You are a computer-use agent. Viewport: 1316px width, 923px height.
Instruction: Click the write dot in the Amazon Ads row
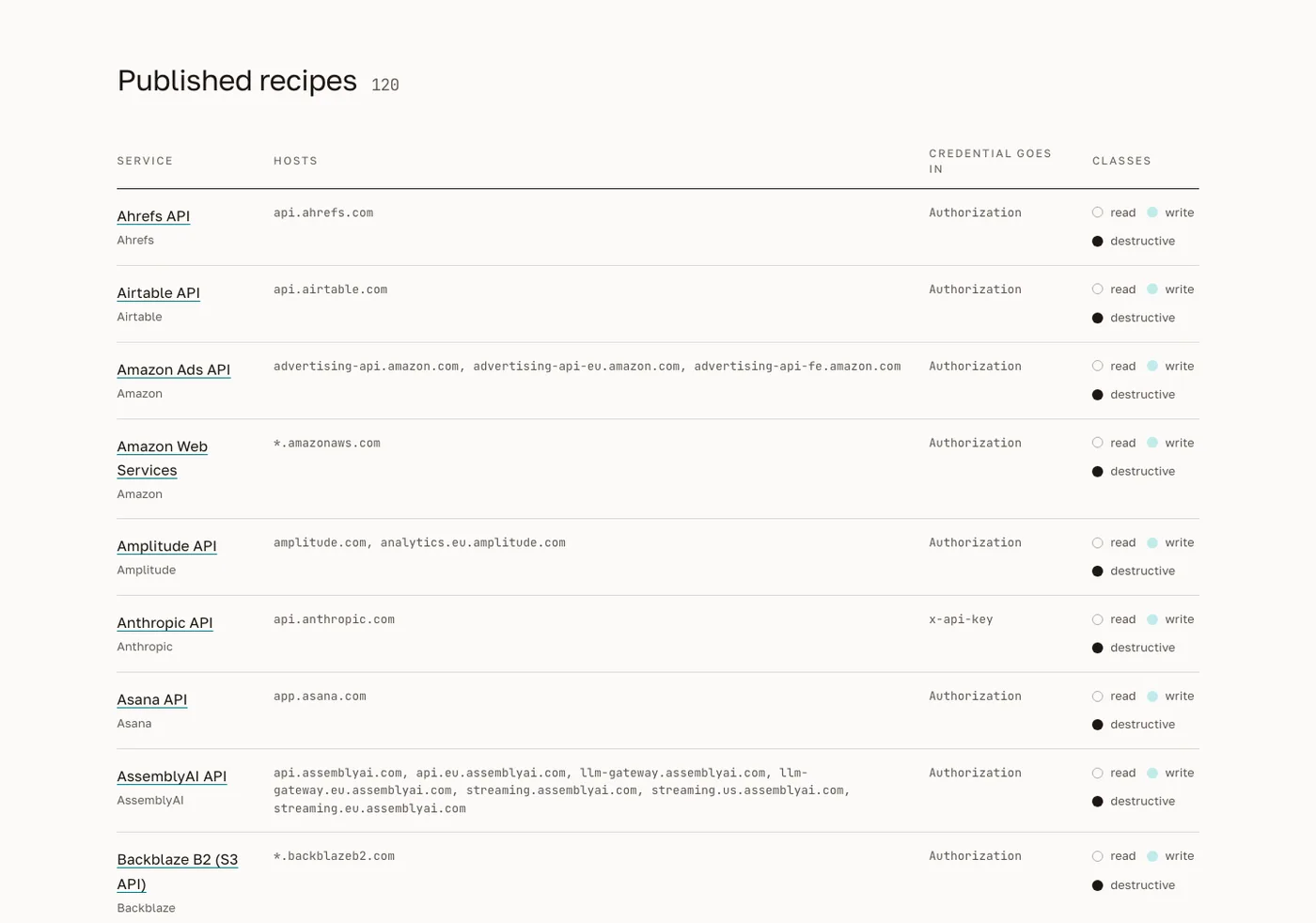click(x=1152, y=367)
